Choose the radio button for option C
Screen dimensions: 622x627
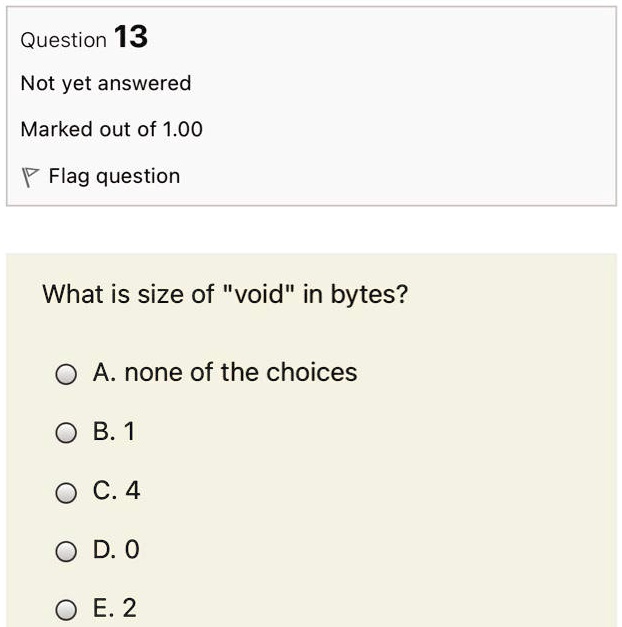66,492
